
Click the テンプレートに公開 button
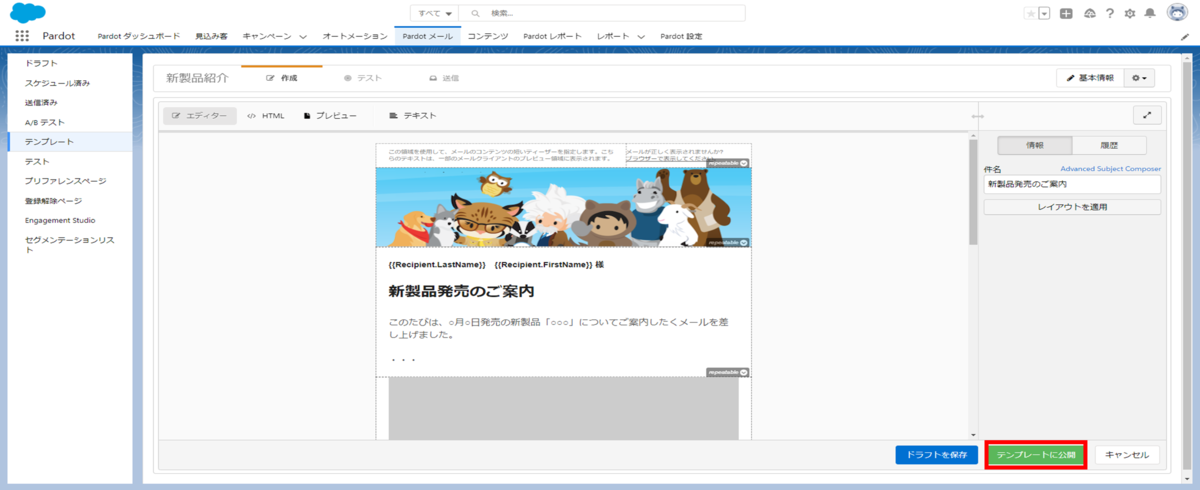(1035, 455)
